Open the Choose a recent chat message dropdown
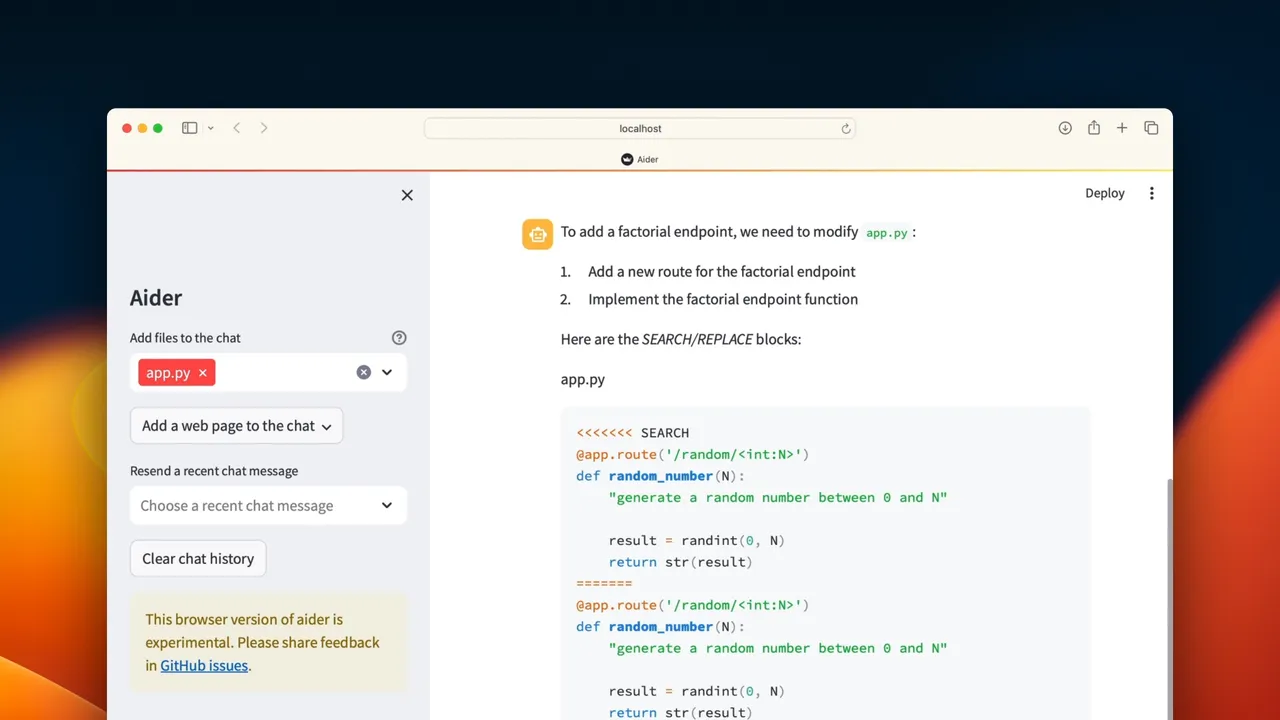 (268, 505)
